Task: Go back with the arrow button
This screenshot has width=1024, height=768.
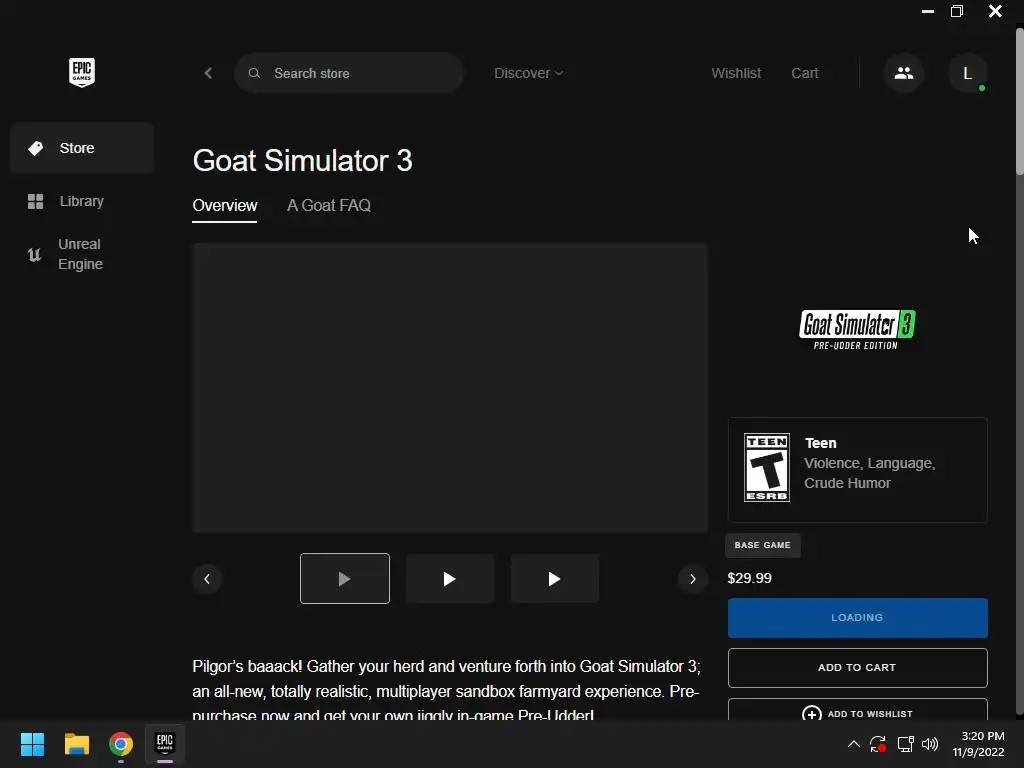Action: [x=208, y=73]
